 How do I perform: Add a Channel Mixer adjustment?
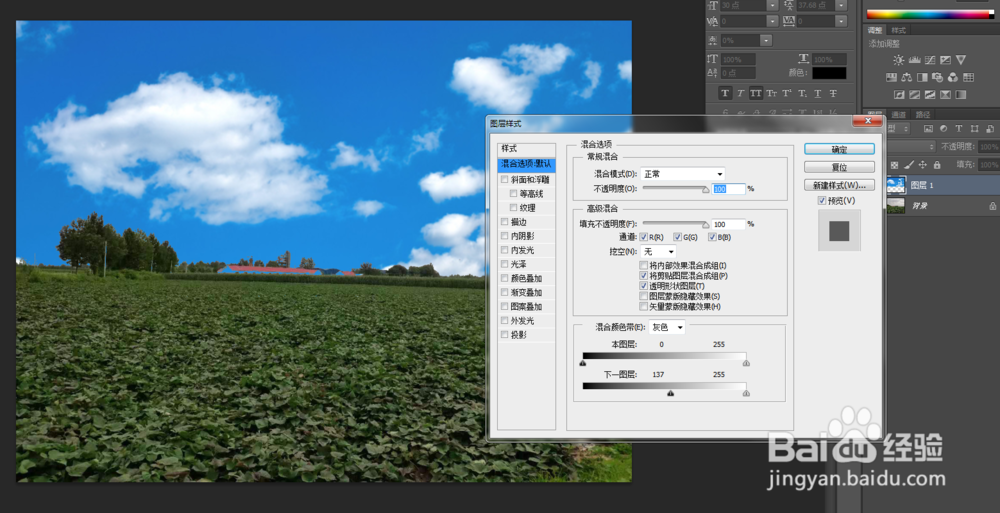click(x=953, y=77)
